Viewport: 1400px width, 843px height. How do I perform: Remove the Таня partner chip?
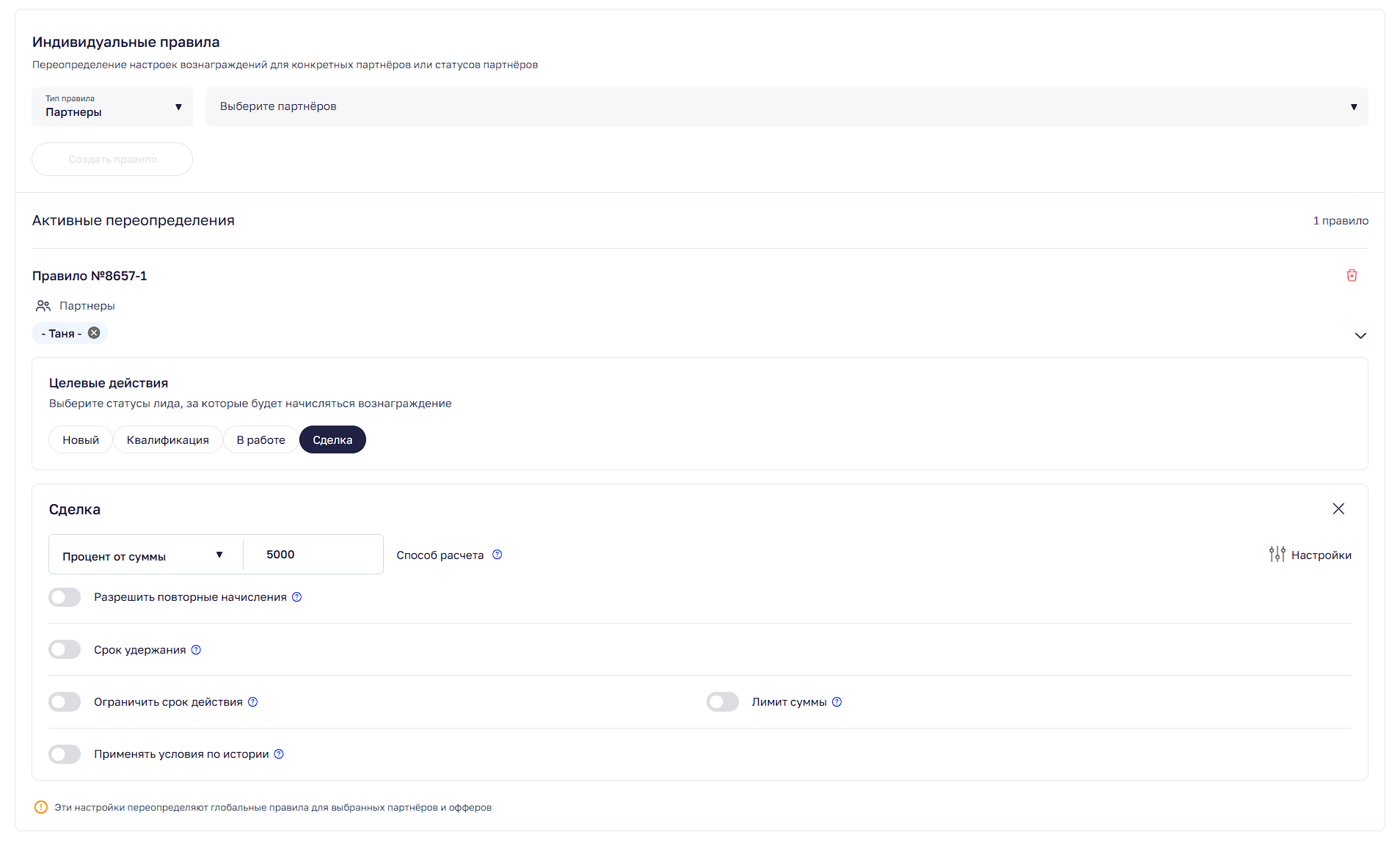[94, 333]
